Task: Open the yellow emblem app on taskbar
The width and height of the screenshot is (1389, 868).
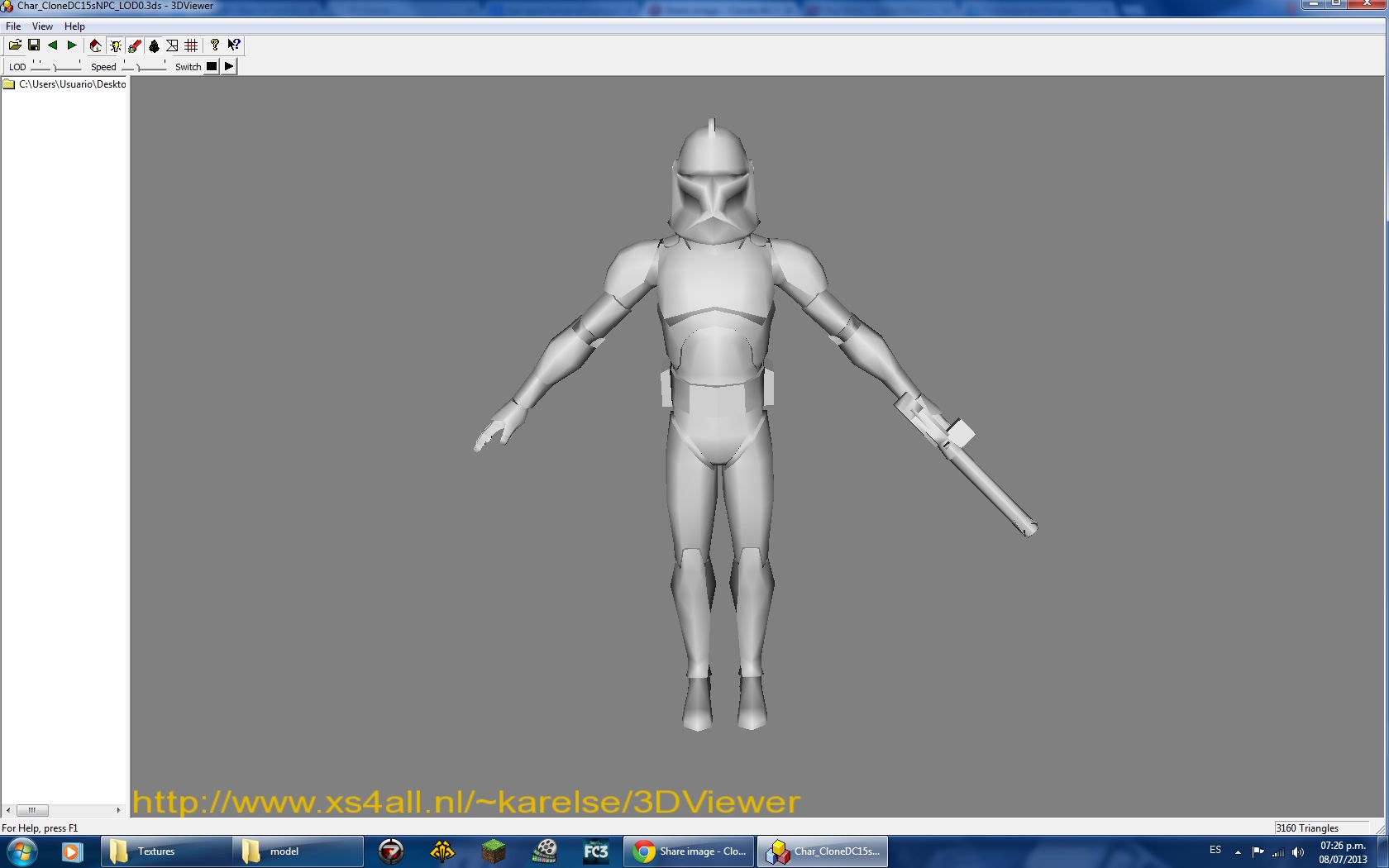Action: [442, 851]
